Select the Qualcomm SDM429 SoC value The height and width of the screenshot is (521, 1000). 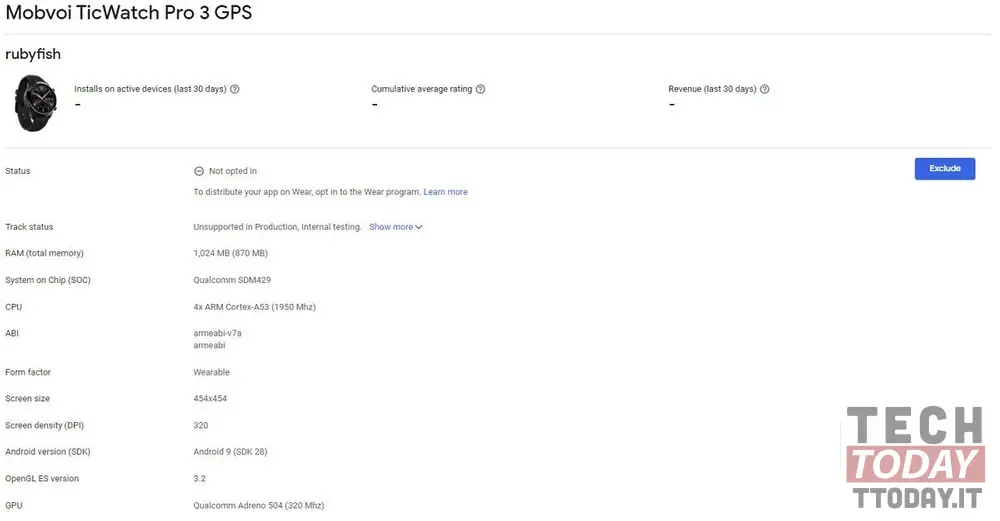[x=232, y=280]
